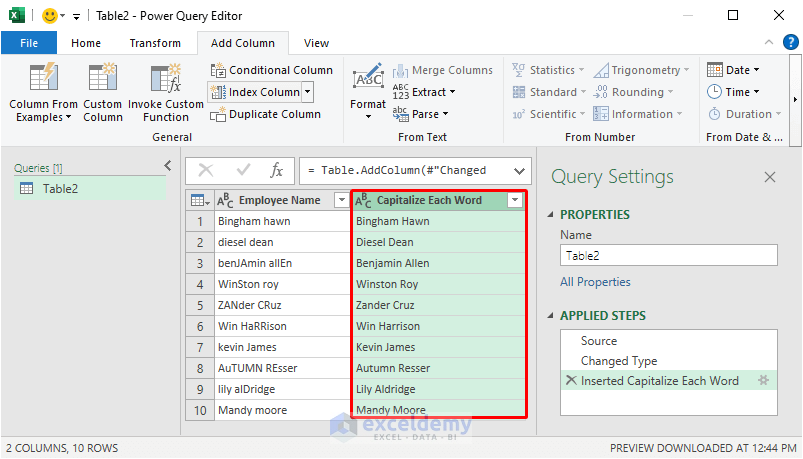Open Employee Name filter dropdown
This screenshot has height=459, width=803.
[341, 200]
